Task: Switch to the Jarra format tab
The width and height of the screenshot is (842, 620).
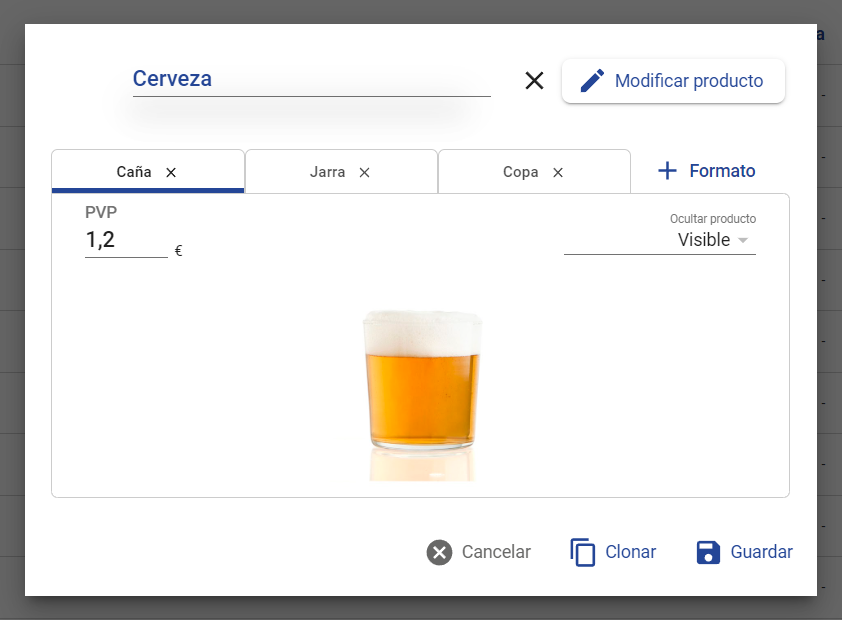Action: tap(341, 172)
